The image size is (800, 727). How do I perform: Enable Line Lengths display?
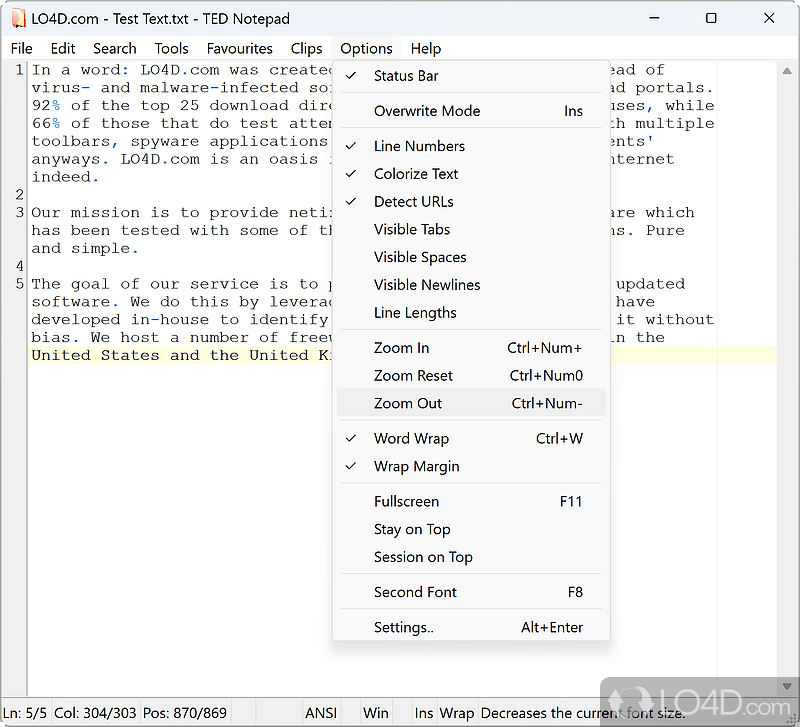point(471,313)
